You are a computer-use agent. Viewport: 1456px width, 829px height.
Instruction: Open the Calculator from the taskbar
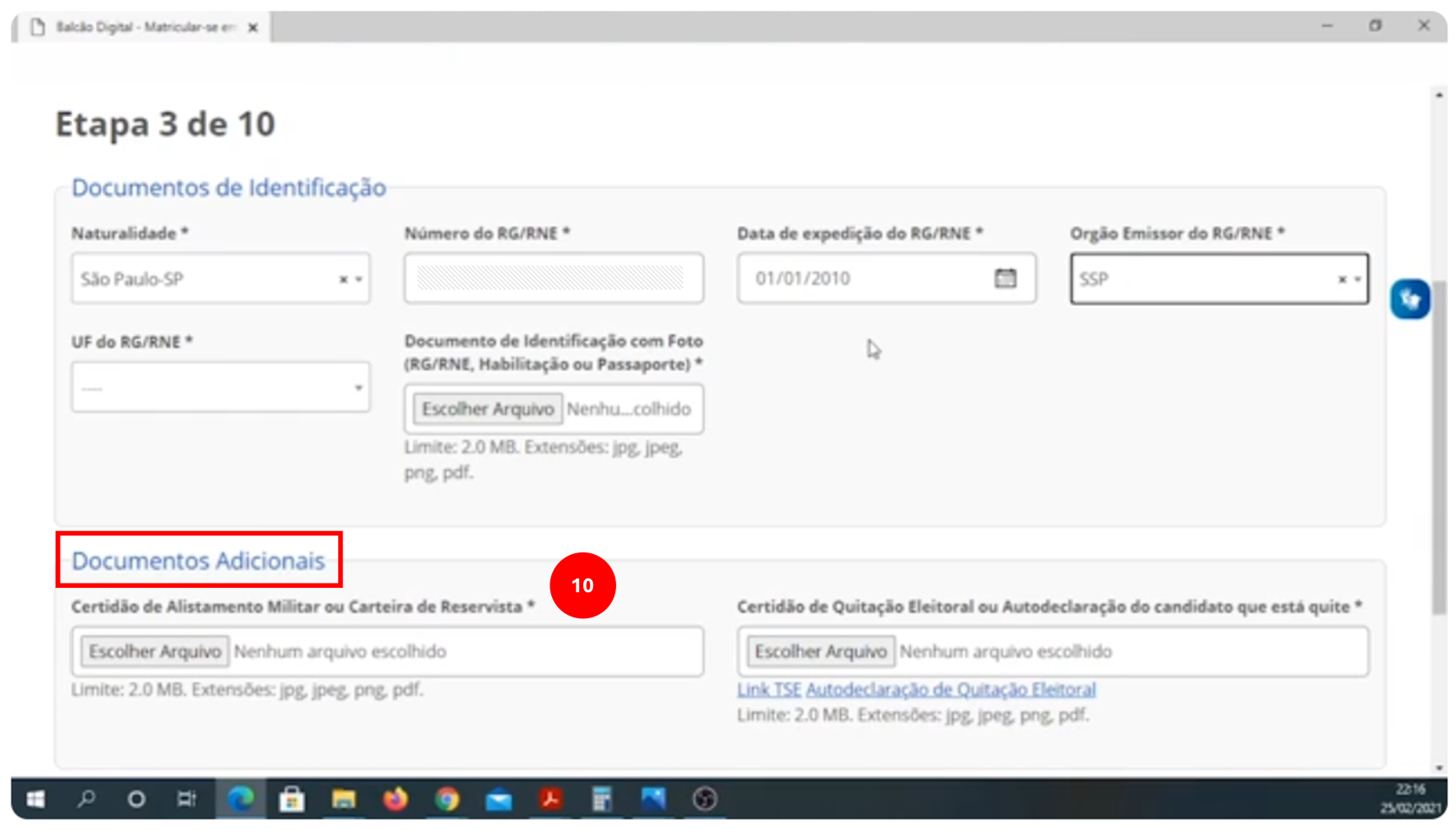(604, 800)
